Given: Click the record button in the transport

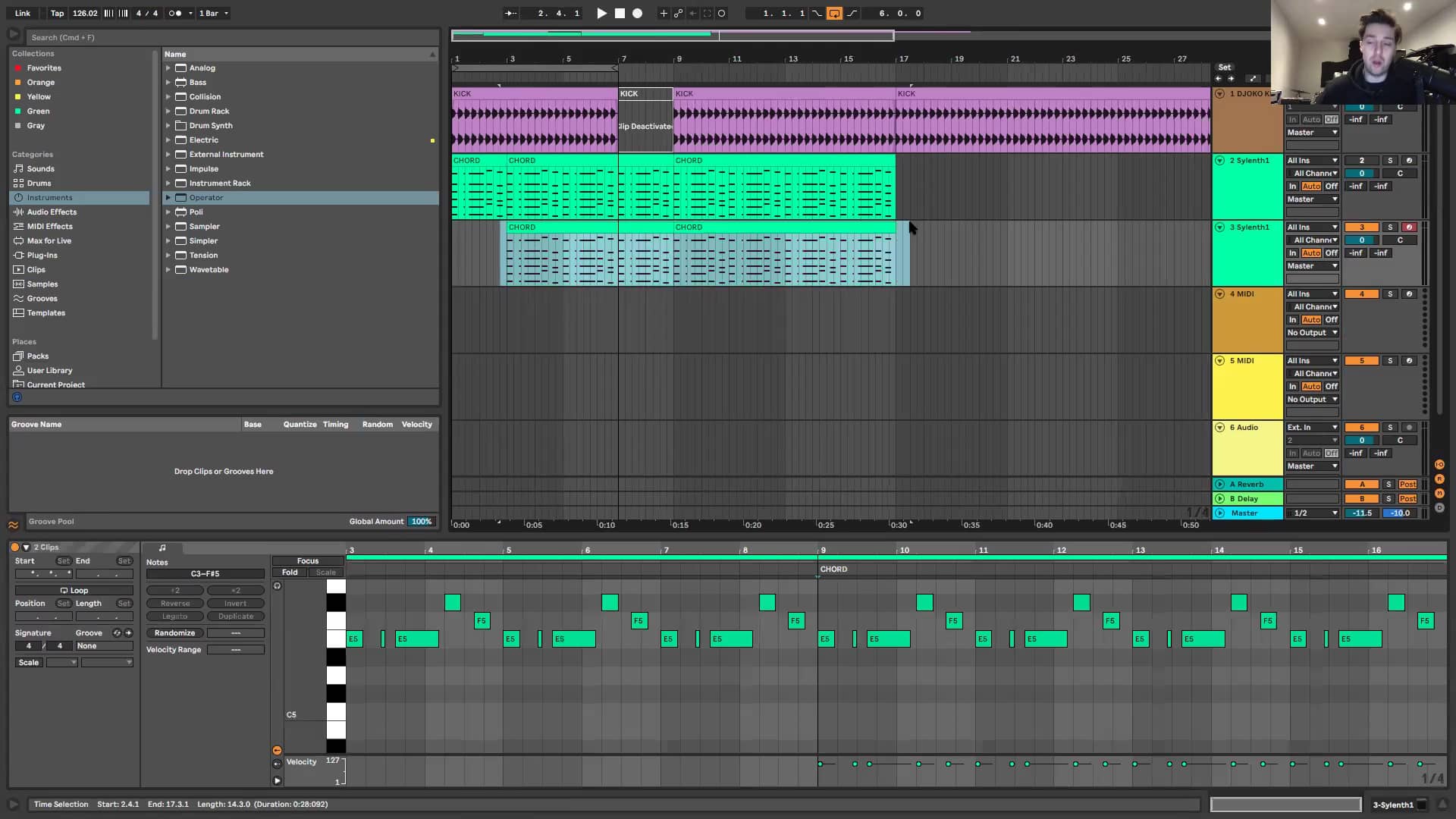Looking at the screenshot, I should coord(637,13).
